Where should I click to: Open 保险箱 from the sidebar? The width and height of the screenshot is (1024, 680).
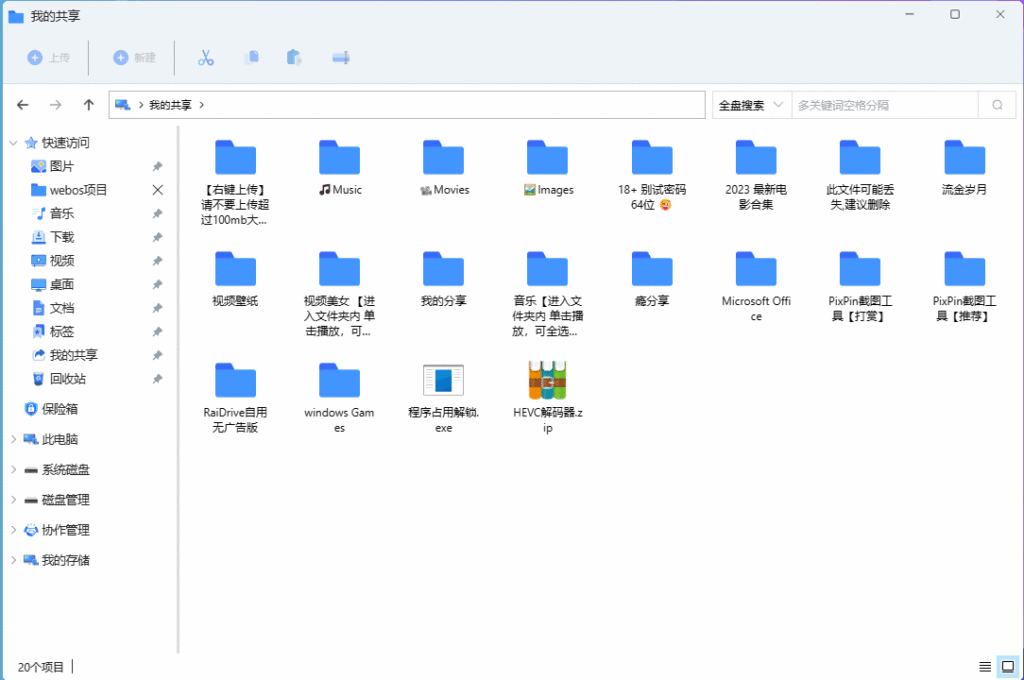coord(59,409)
